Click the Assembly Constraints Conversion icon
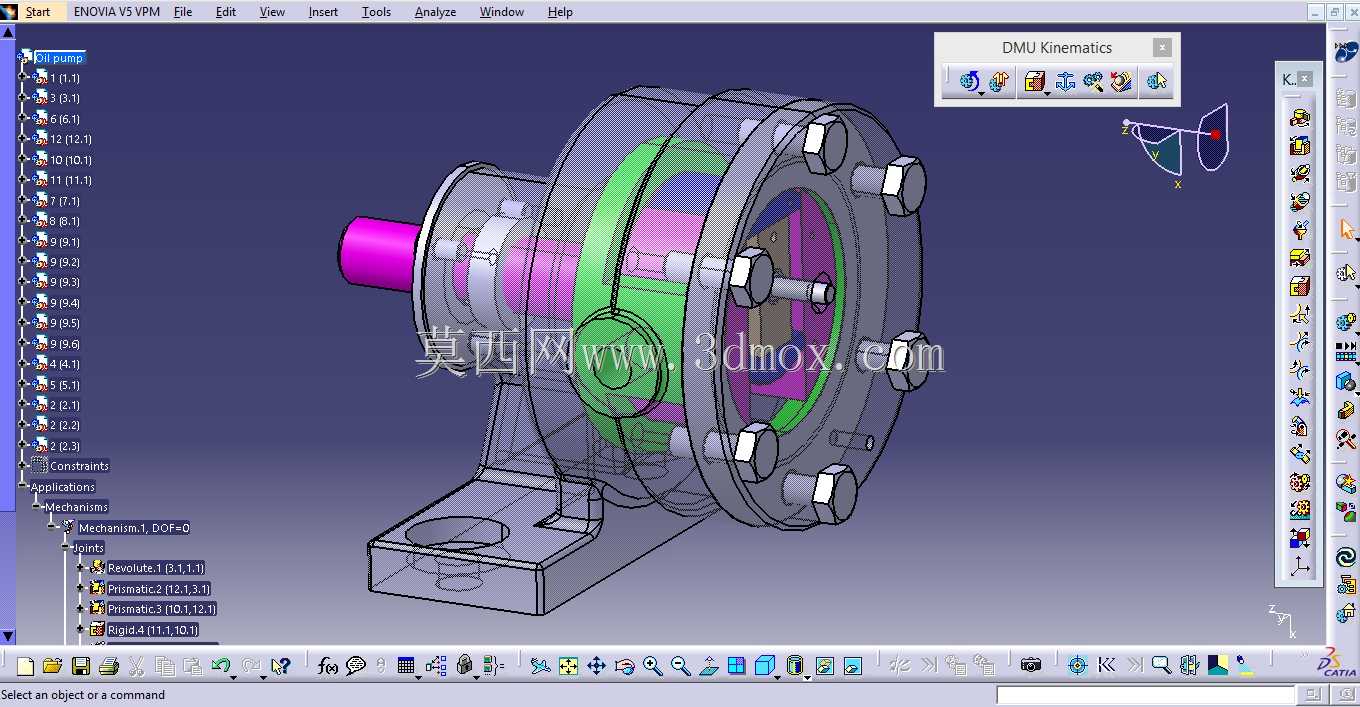Image resolution: width=1360 pixels, height=707 pixels. click(1093, 82)
